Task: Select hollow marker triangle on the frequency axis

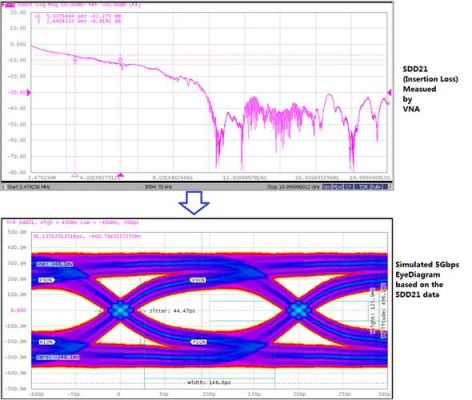Action: click(x=75, y=175)
